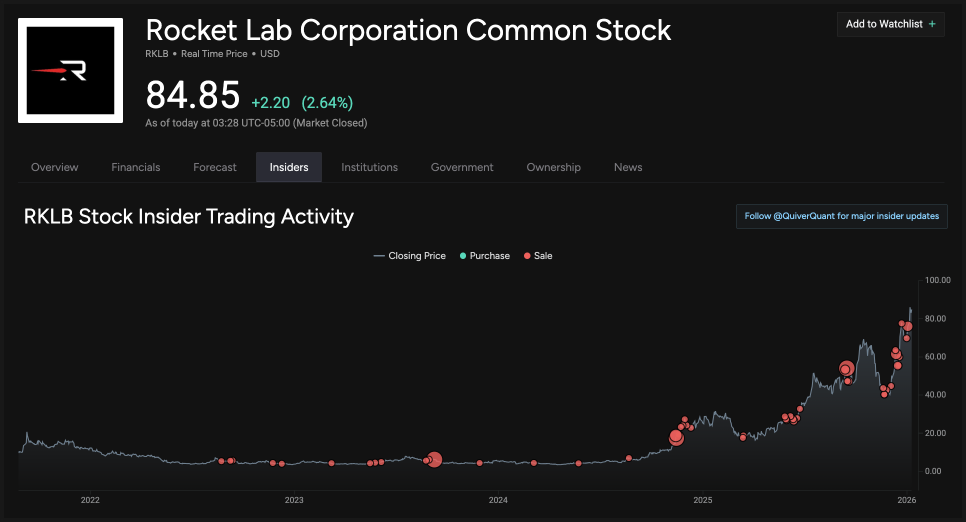Switch to the Ownership tab
The image size is (966, 522).
point(553,167)
